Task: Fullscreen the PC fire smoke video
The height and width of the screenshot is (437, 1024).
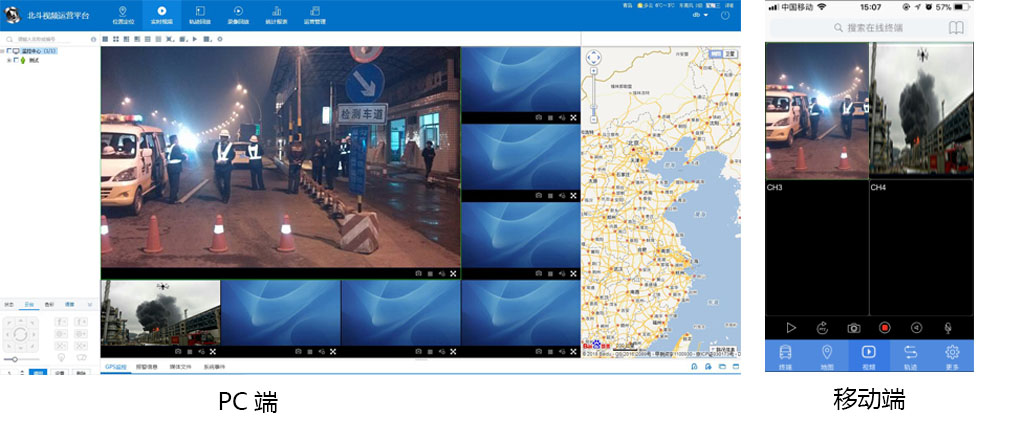Action: coord(213,351)
